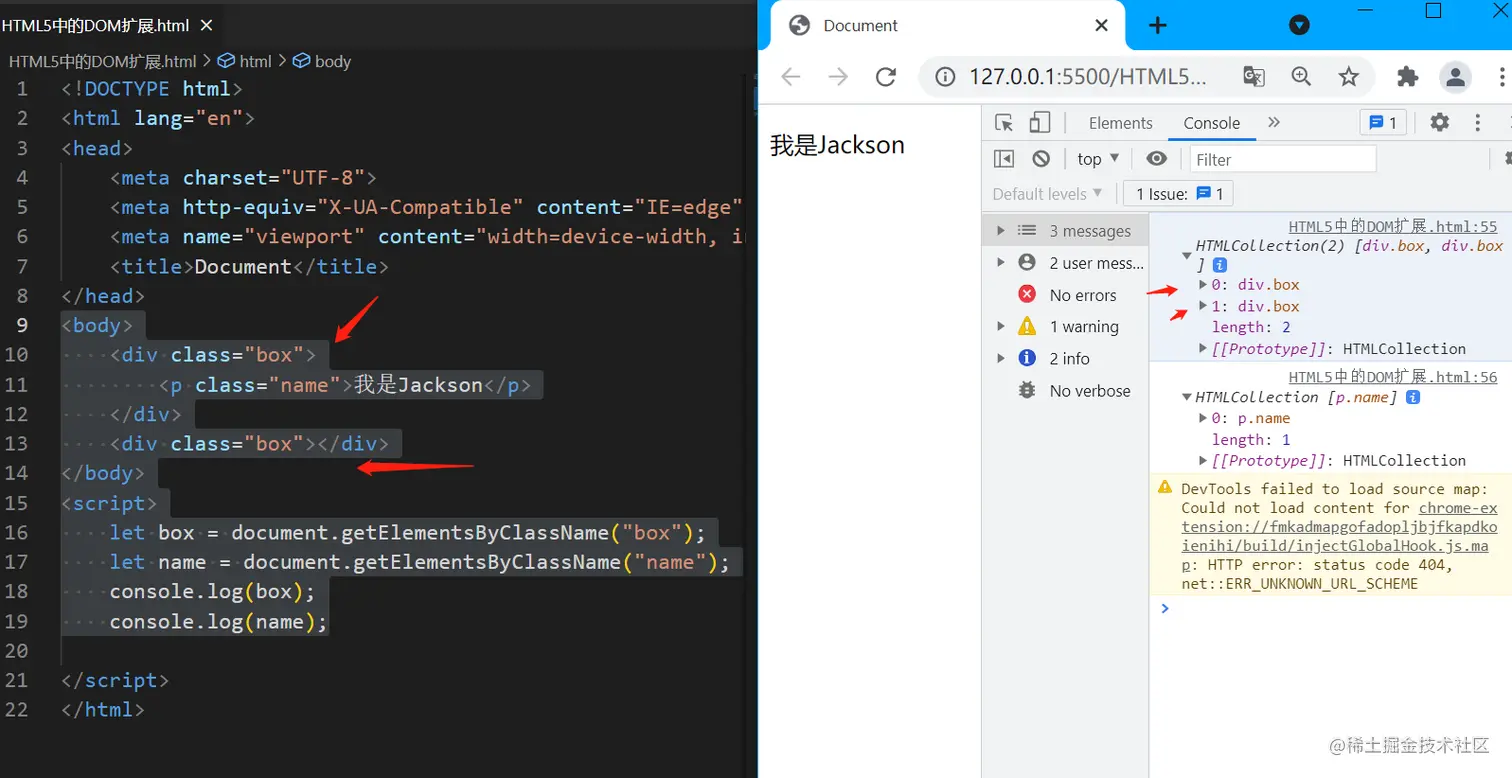Select the No verbose filter
1512x778 pixels.
[1066, 391]
